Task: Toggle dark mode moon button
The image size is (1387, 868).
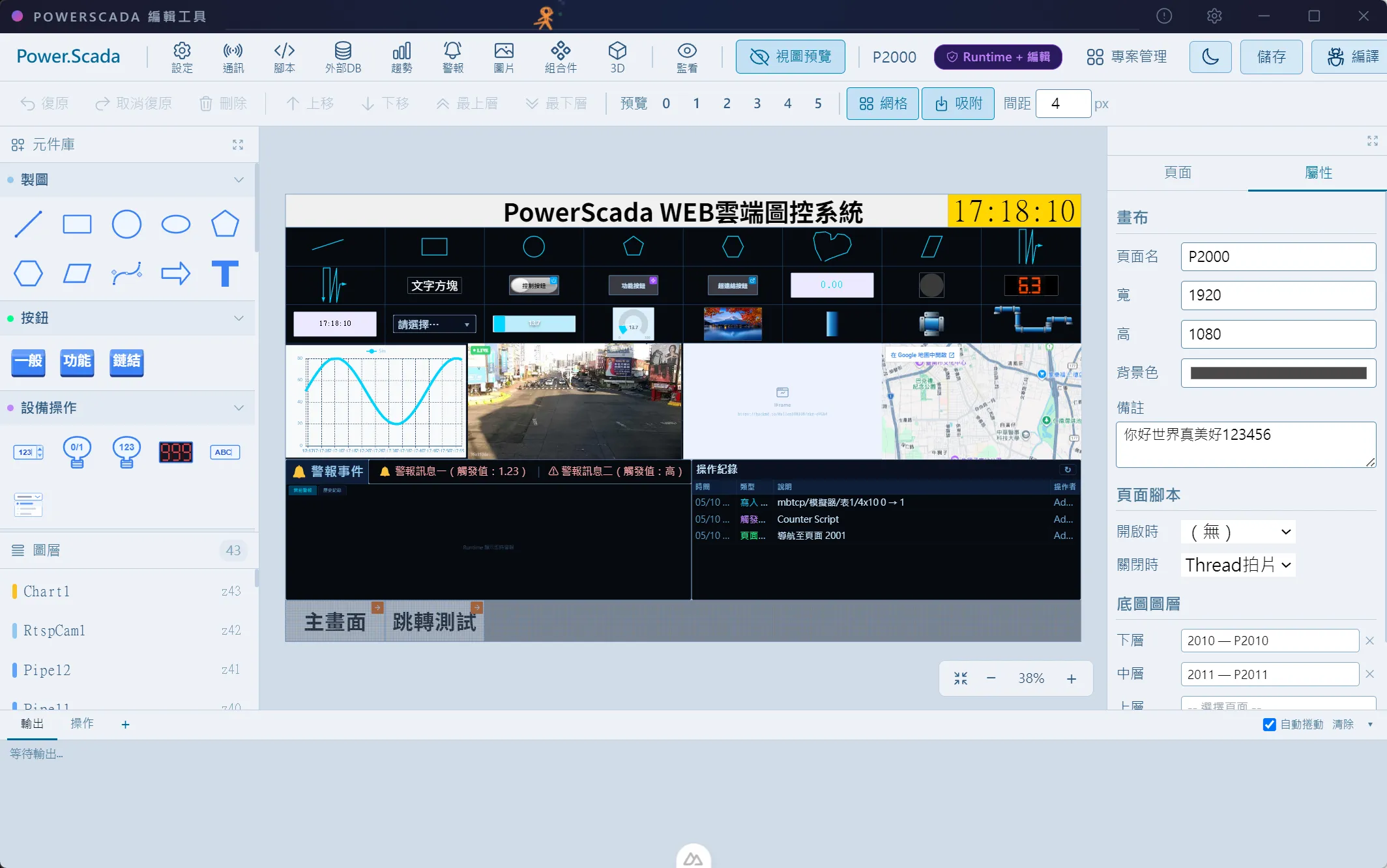Action: pyautogui.click(x=1210, y=57)
